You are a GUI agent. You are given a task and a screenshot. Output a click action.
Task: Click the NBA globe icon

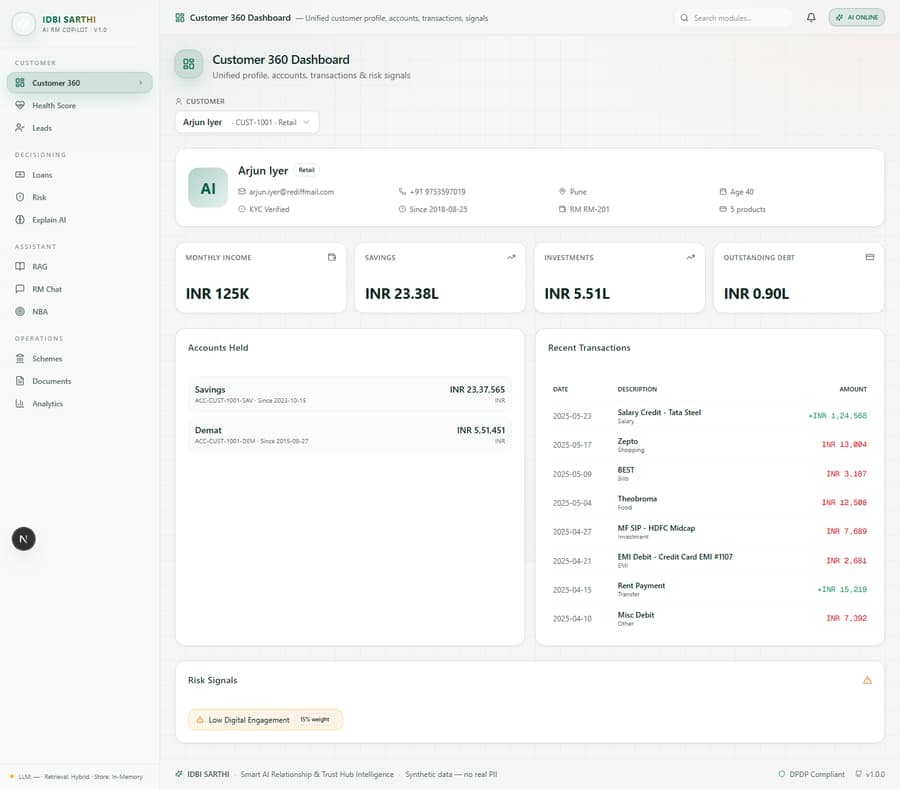click(x=20, y=312)
